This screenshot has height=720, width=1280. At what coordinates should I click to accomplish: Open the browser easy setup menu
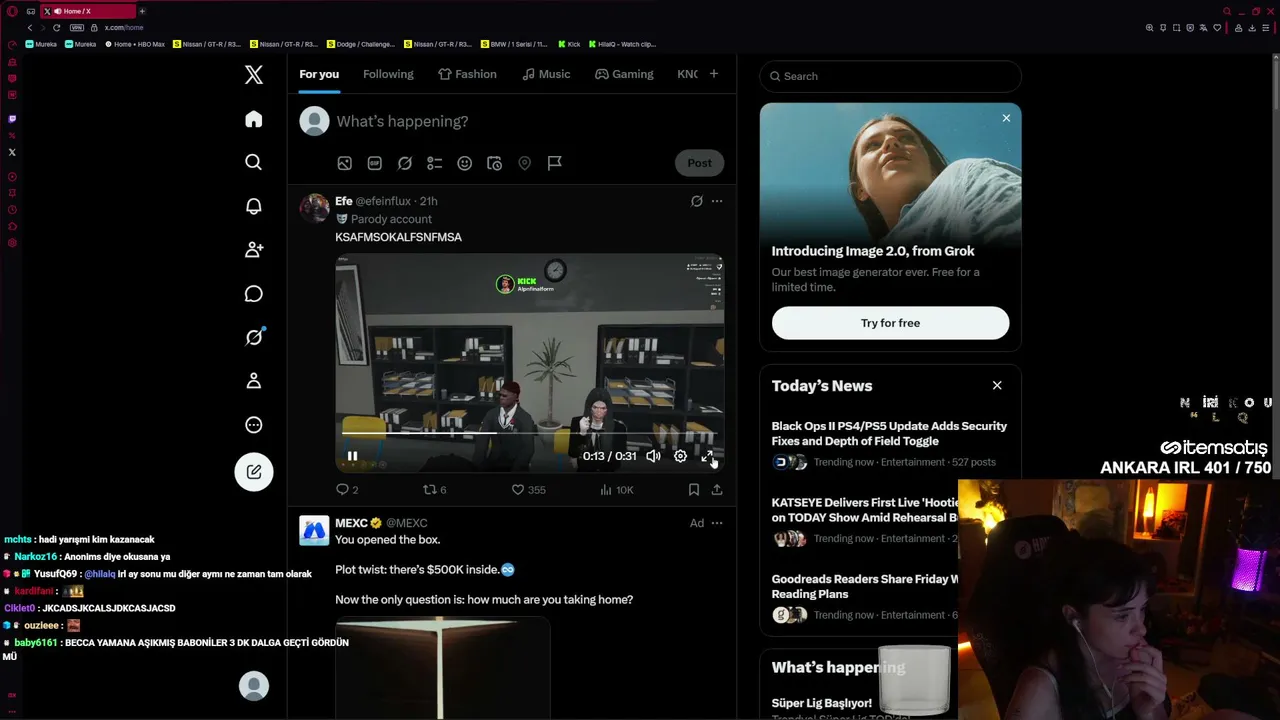pyautogui.click(x=1266, y=28)
